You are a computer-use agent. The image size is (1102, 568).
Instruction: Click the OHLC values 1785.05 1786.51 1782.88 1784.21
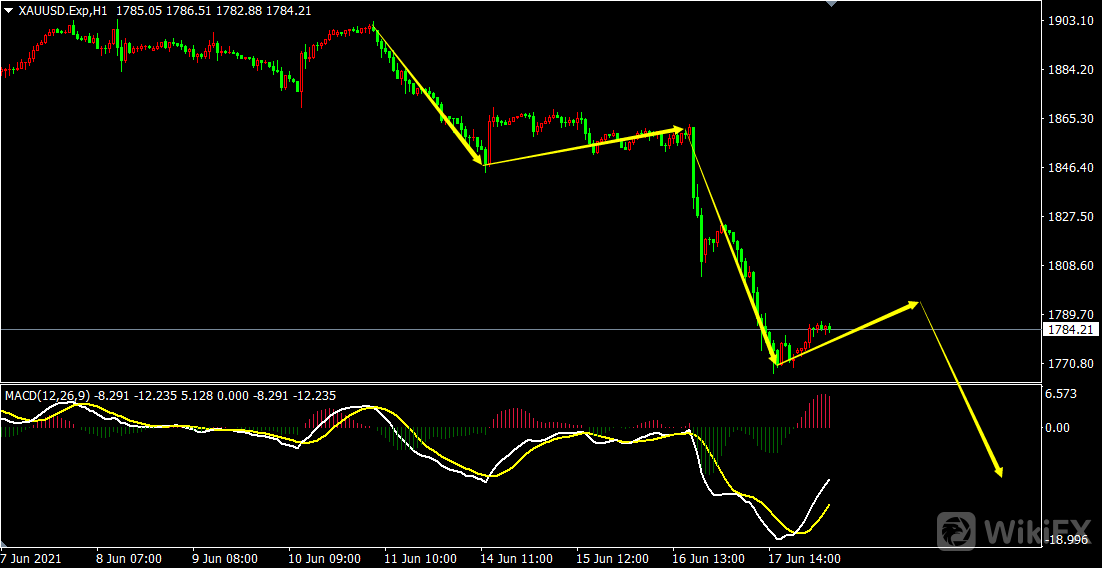(214, 11)
